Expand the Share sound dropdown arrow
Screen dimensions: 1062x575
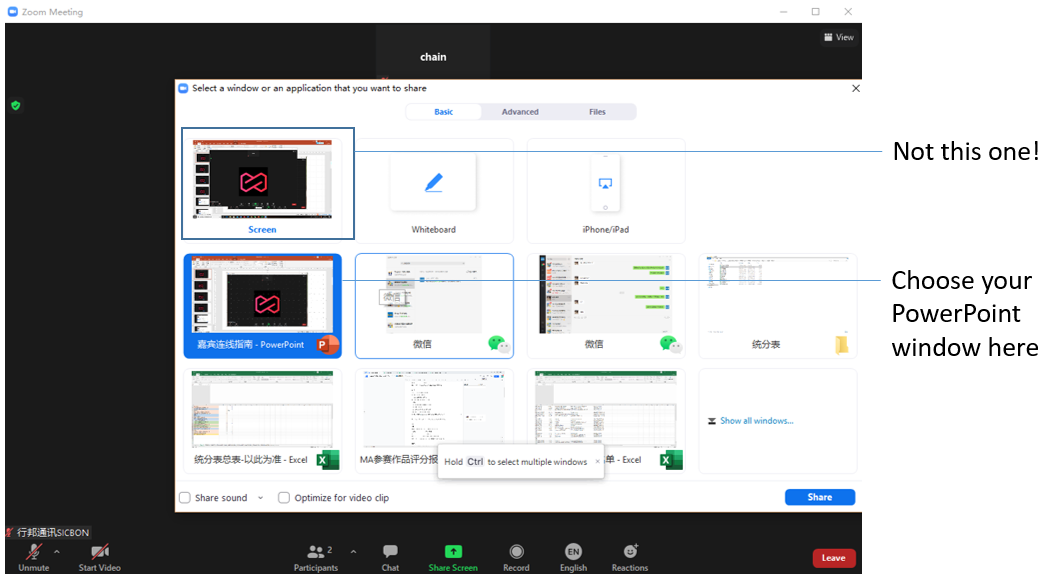coord(261,498)
